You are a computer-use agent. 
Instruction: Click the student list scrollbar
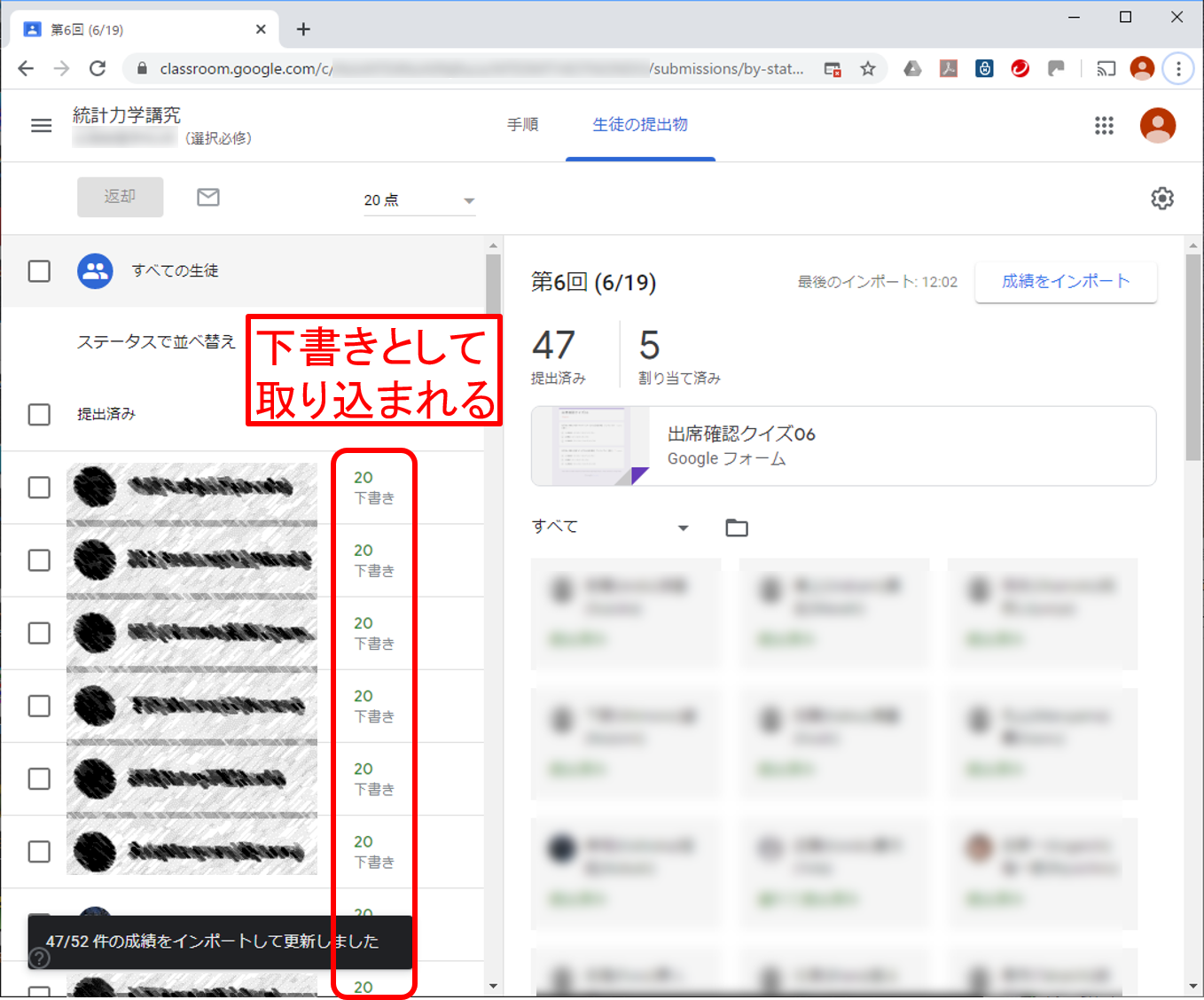pos(493,284)
